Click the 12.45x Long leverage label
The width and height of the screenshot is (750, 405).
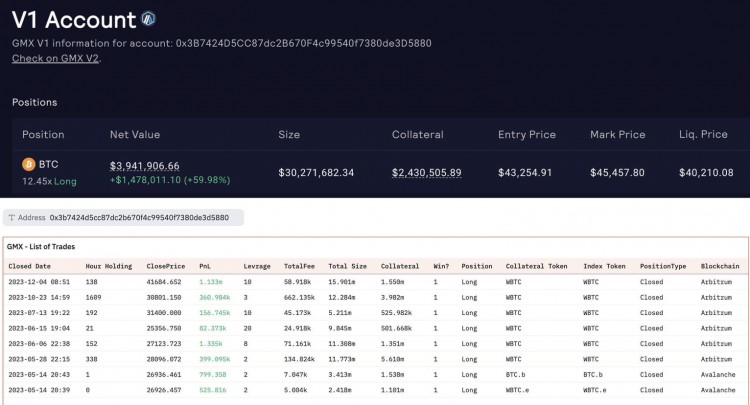tap(49, 182)
